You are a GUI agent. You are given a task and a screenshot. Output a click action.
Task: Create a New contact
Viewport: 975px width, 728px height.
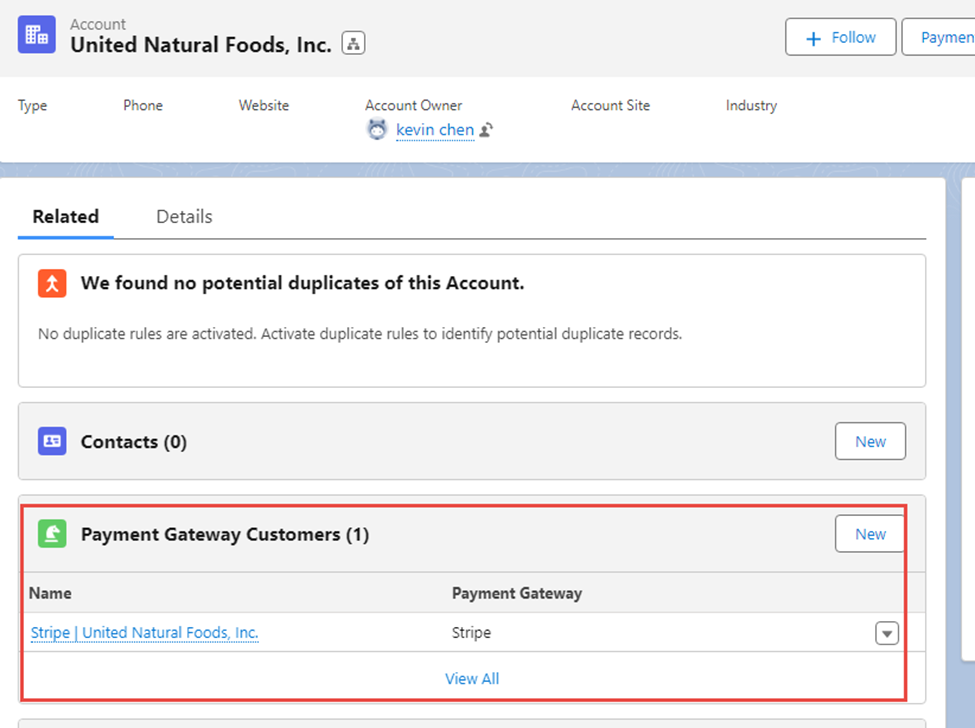[870, 441]
